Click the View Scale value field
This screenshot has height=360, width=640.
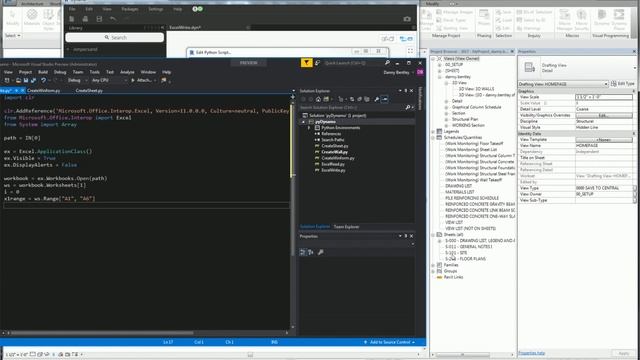tap(604, 97)
